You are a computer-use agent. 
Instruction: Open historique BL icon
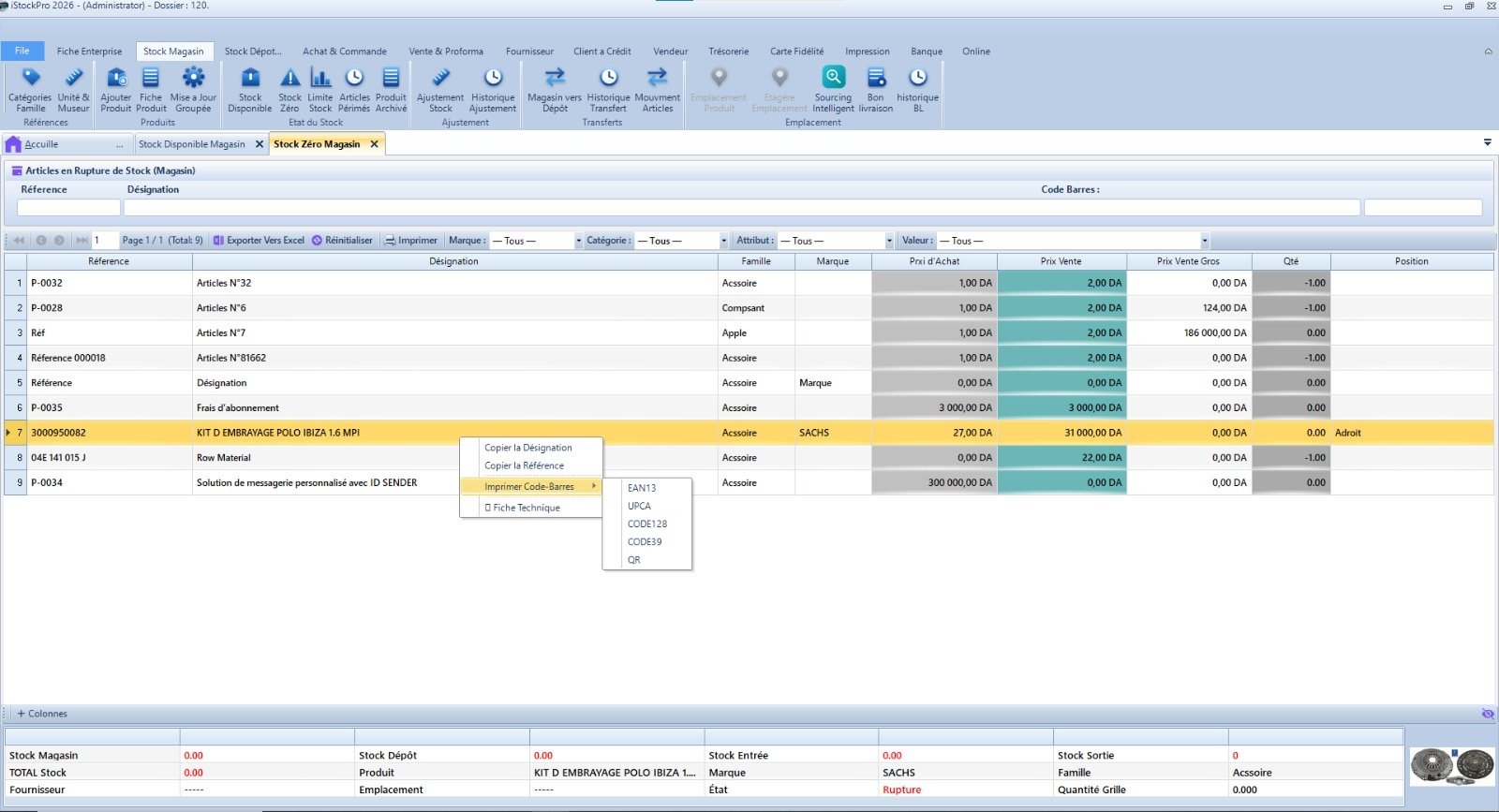[918, 90]
